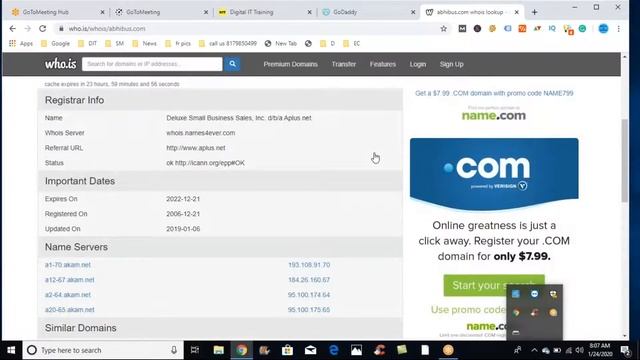This screenshot has height=360, width=640.
Task: Go back with the browser back arrow
Action: [x=13, y=29]
